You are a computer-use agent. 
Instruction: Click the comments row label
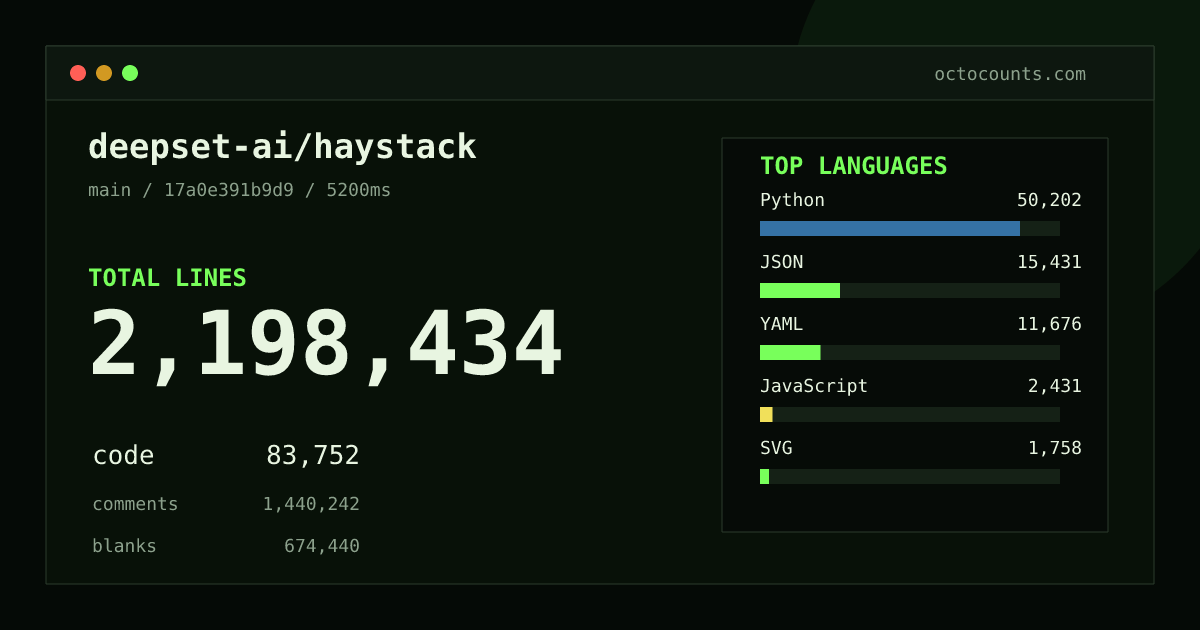(x=135, y=504)
